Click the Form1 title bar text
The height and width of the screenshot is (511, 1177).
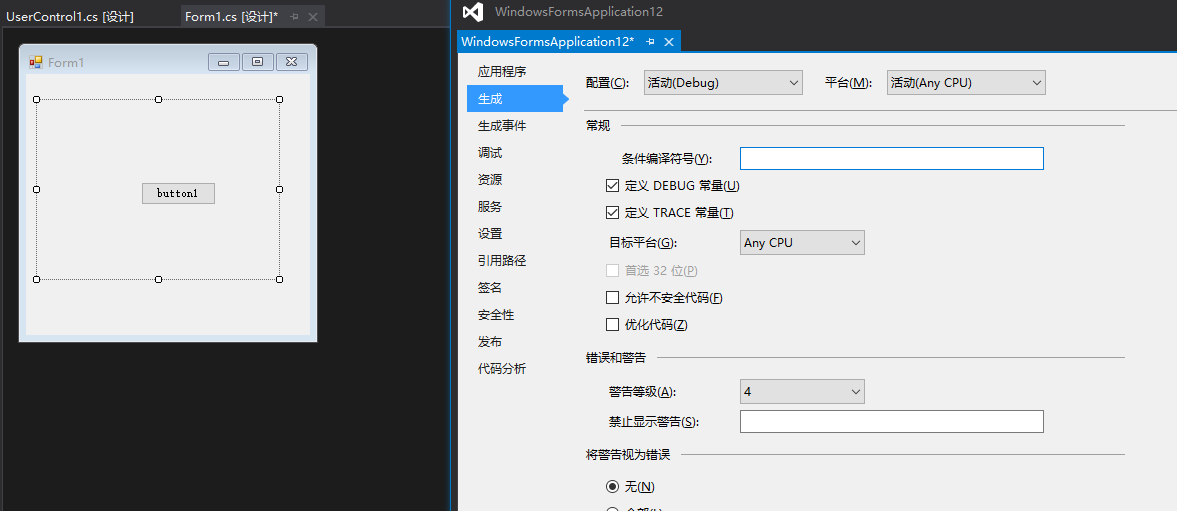(66, 62)
